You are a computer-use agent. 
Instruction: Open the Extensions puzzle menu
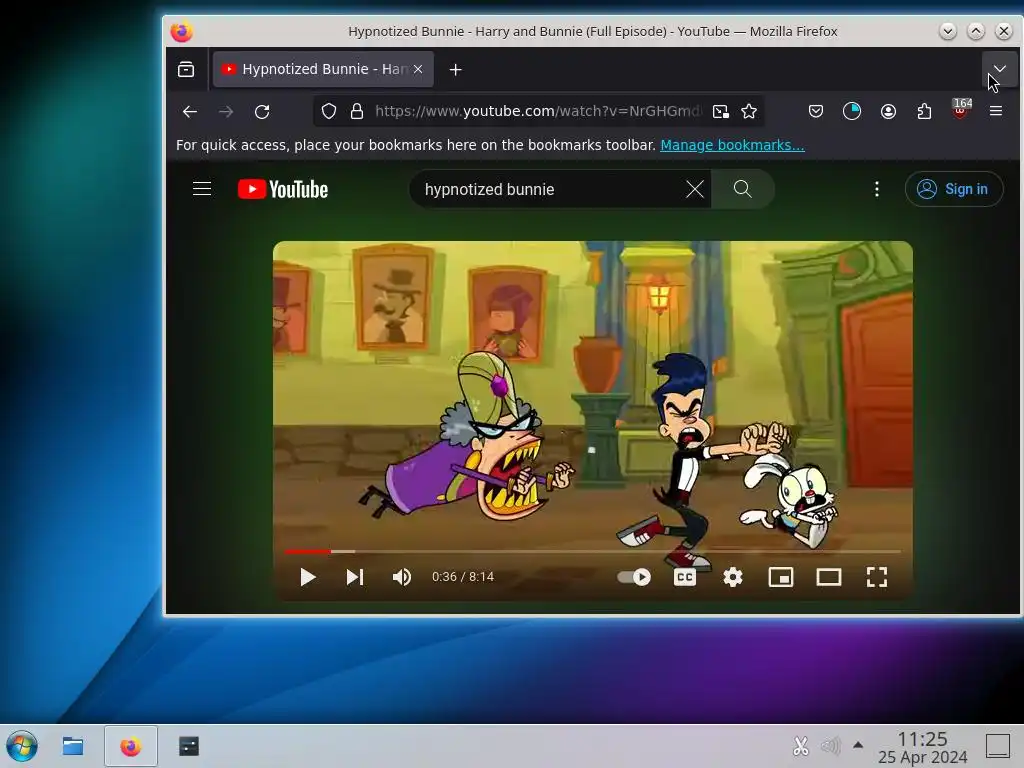(924, 112)
